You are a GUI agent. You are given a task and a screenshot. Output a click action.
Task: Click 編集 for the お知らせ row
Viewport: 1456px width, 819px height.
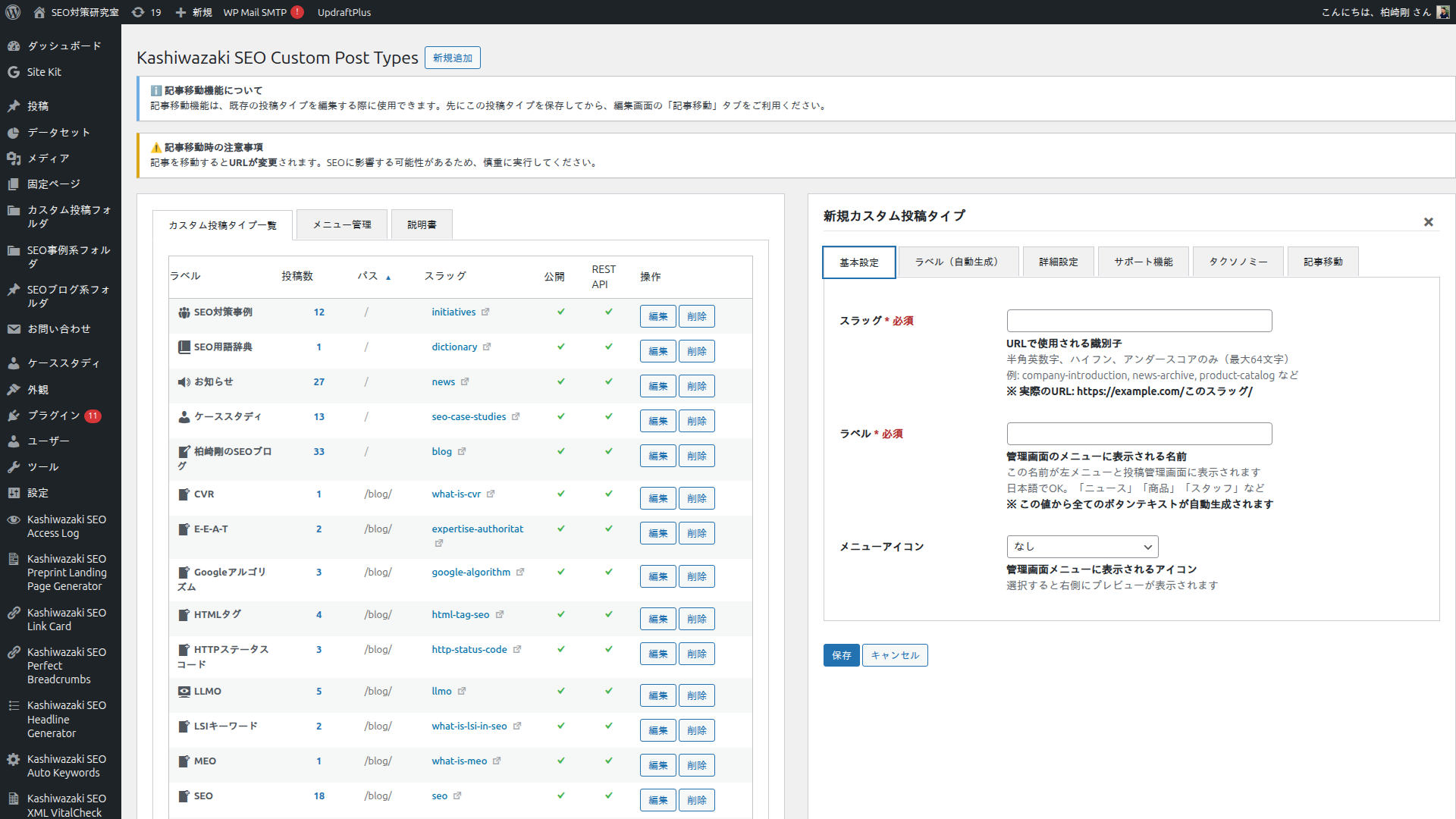[657, 386]
